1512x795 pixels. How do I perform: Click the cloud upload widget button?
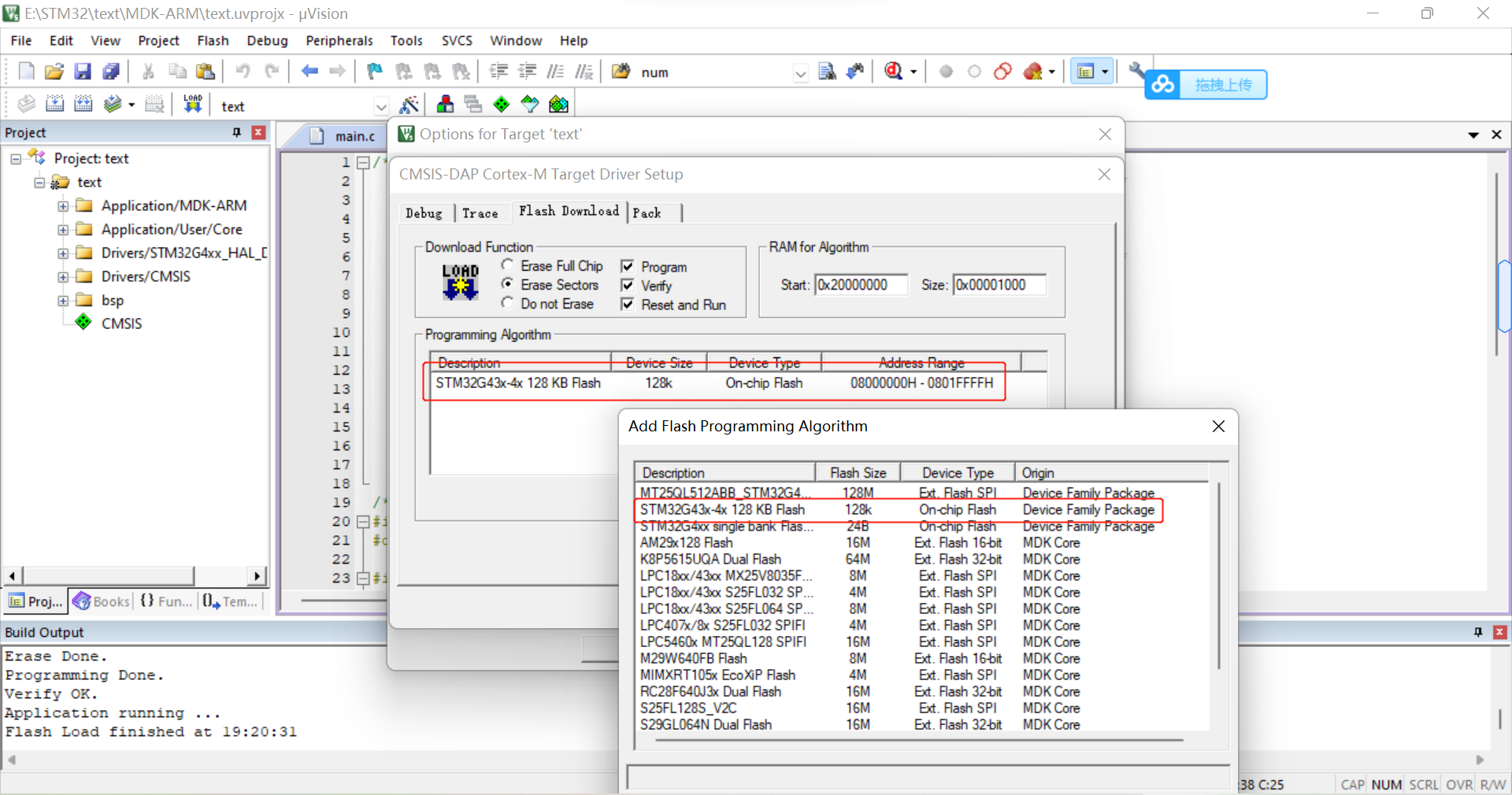click(x=1206, y=84)
